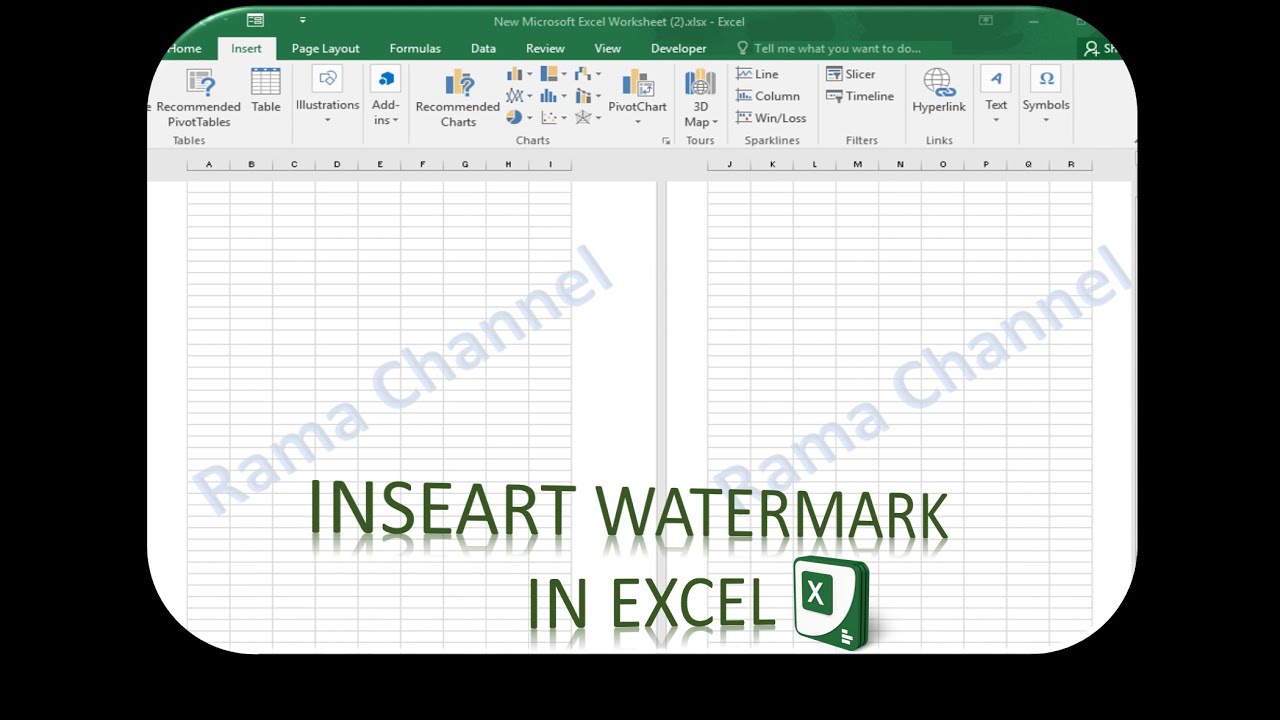Open the Data tab
This screenshot has width=1280, height=720.
[x=483, y=48]
